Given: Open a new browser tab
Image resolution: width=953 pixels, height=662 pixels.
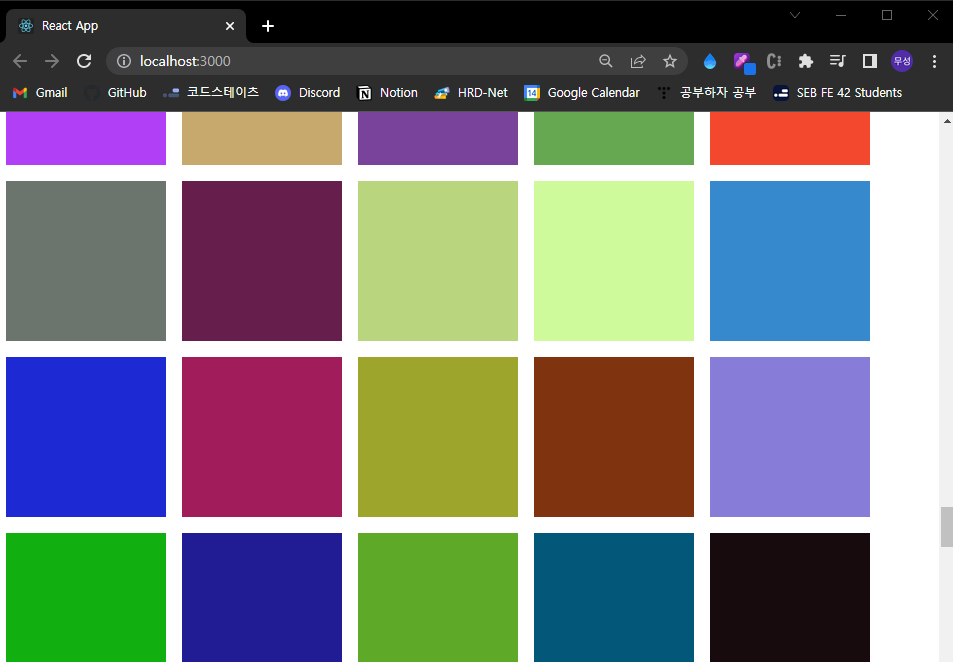Looking at the screenshot, I should tap(267, 26).
